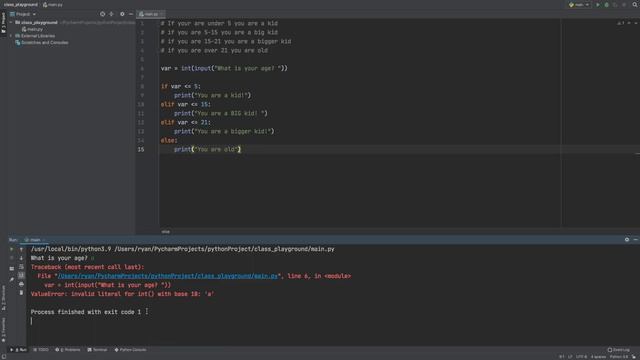The image size is (640, 360).
Task: Click 'Process finished with exit code 1' text
Action: (x=86, y=312)
